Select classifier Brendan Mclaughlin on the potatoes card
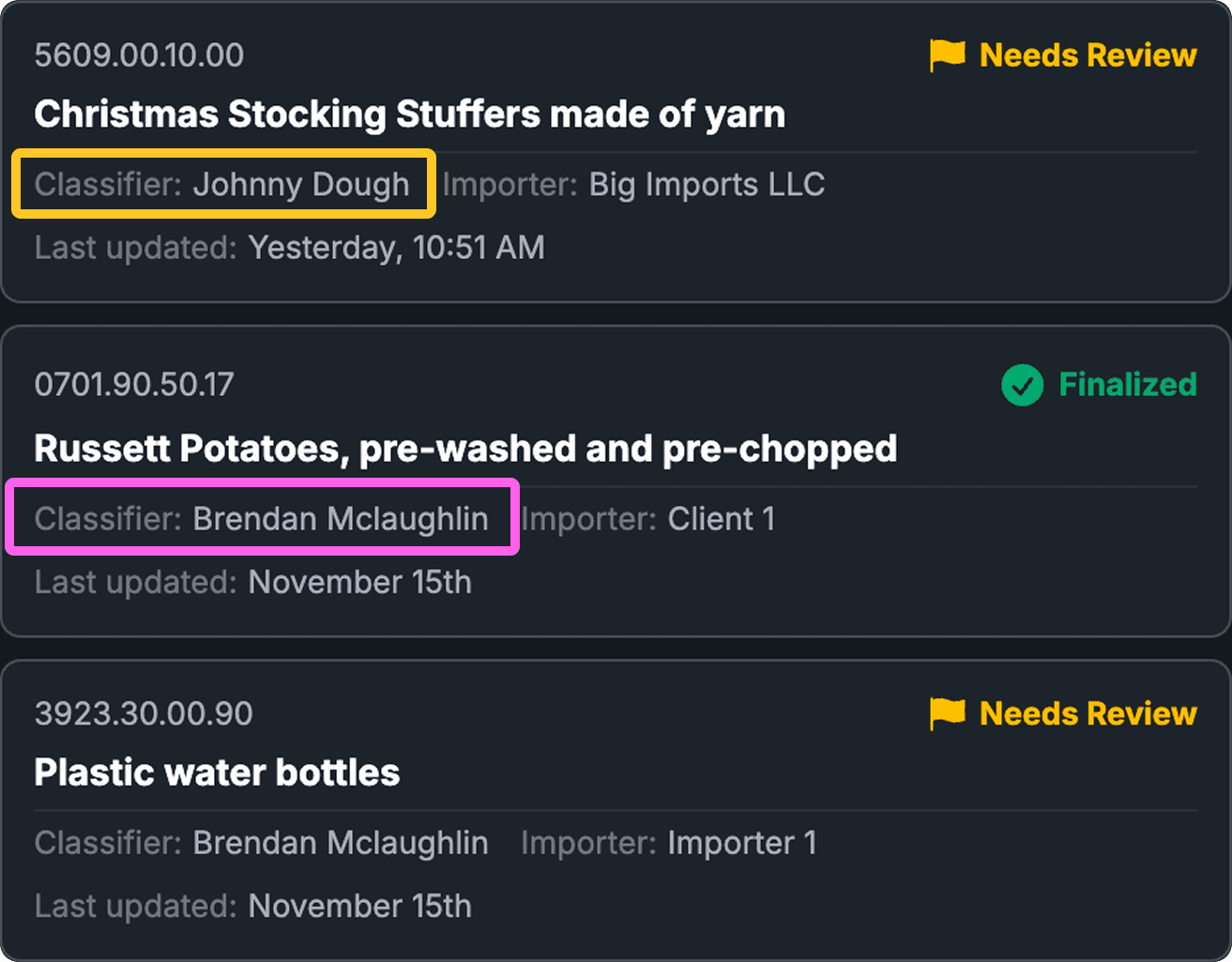Screen dimensions: 1232x962 coord(340,519)
